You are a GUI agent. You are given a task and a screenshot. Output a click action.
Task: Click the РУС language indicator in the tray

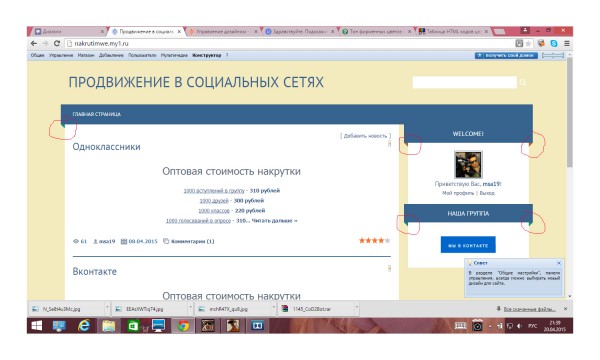[x=532, y=326]
